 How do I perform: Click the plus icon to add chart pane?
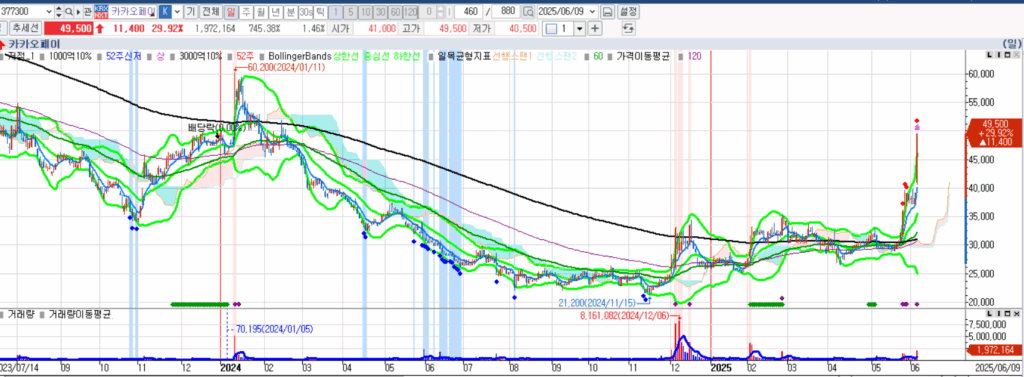tap(594, 28)
